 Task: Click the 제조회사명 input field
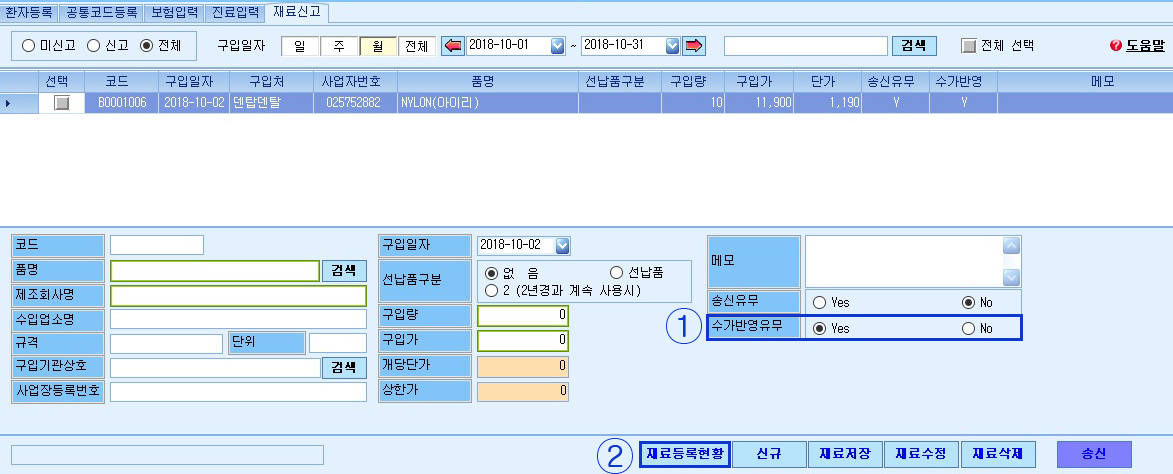click(x=239, y=296)
